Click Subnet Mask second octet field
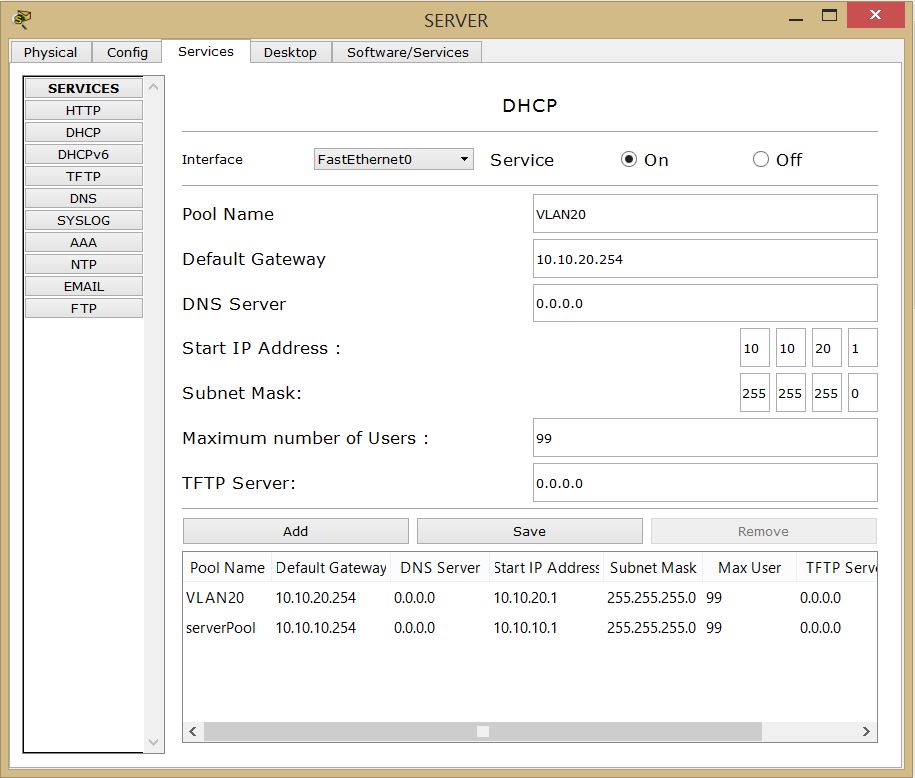915x778 pixels. pyautogui.click(x=791, y=393)
